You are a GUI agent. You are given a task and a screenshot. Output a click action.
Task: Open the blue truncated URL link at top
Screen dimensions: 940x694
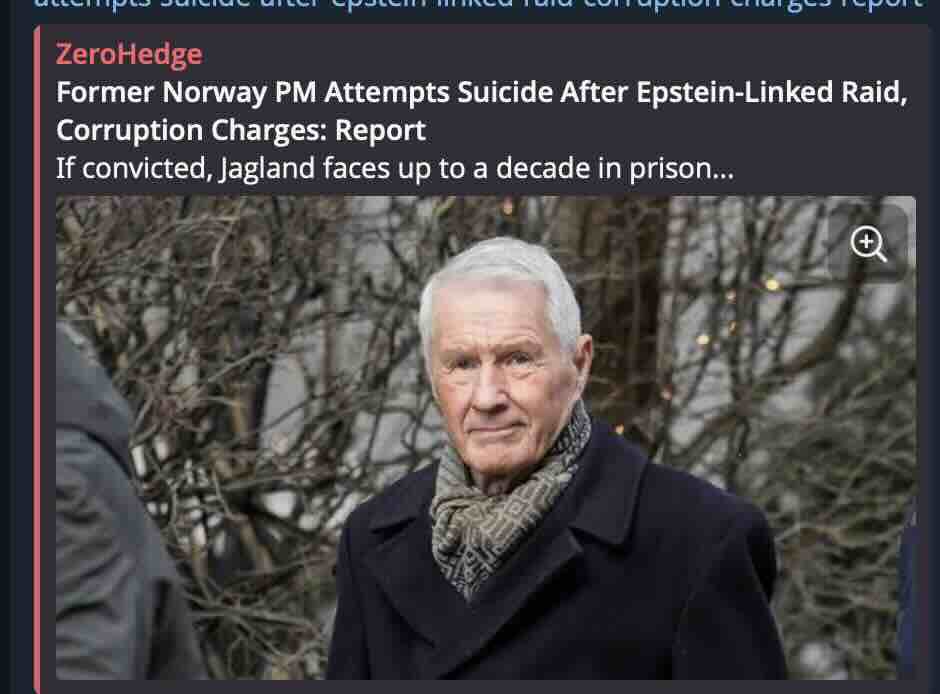click(478, 5)
